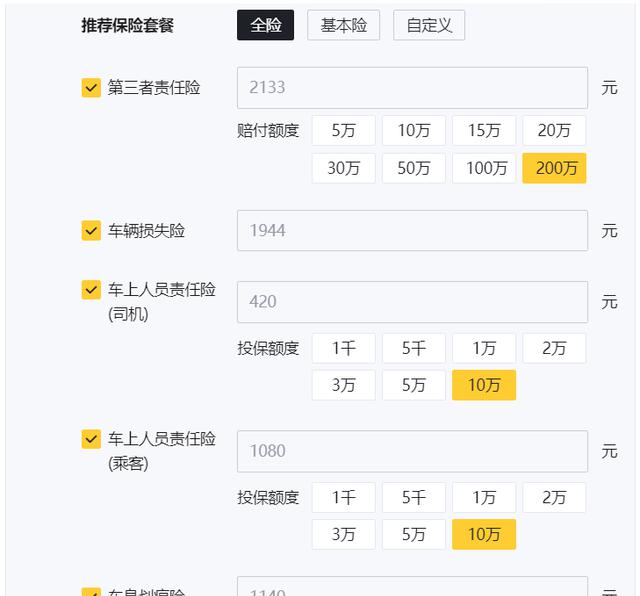Choose 3万 投保额度 for passenger insurance
This screenshot has width=640, height=596.
coord(343,534)
